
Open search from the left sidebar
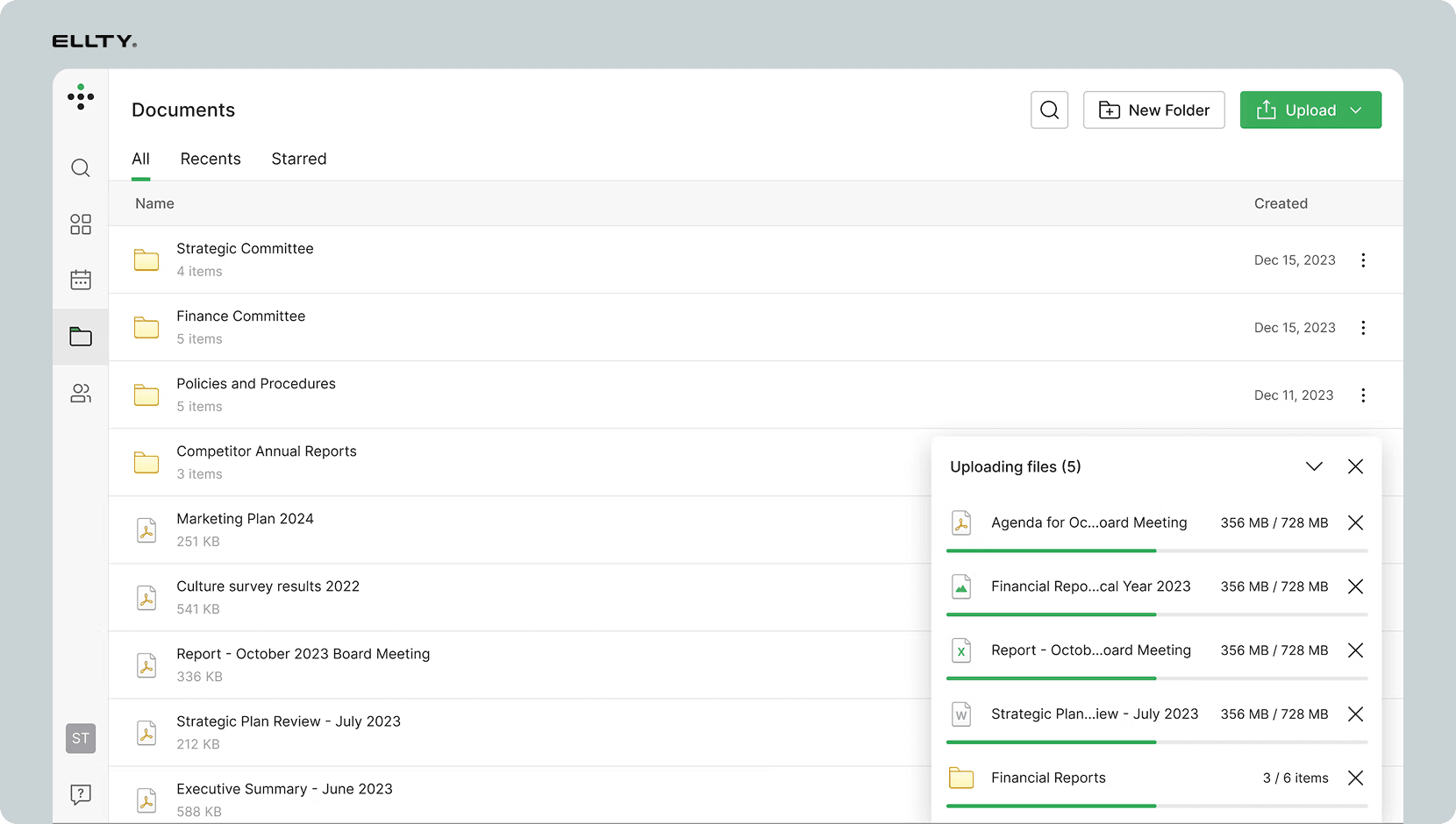click(x=80, y=168)
